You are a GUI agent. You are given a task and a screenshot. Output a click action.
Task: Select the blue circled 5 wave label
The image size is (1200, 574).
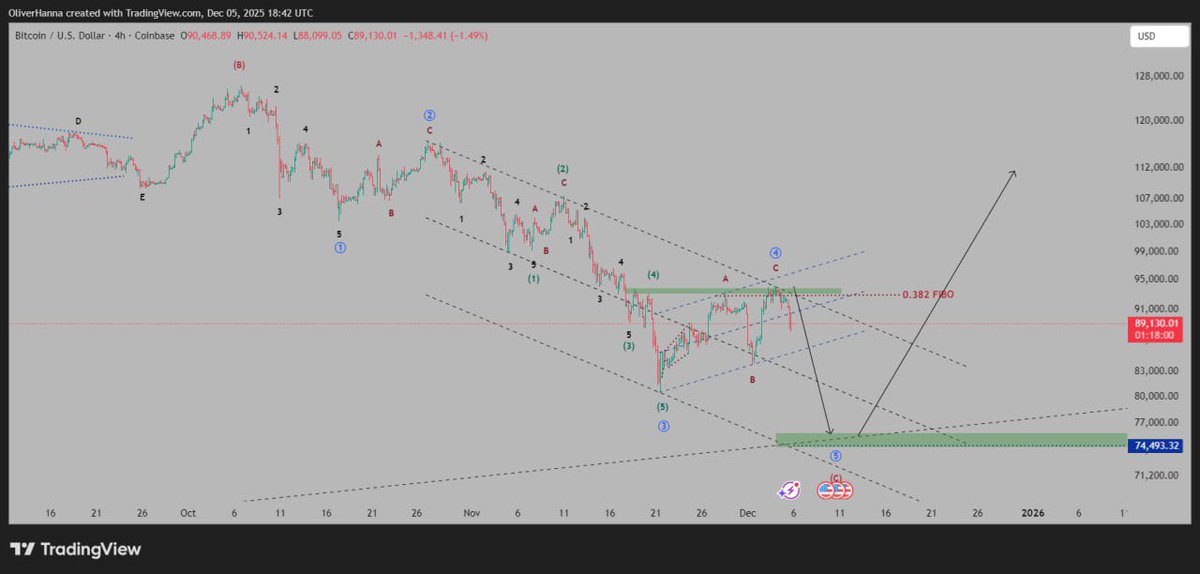pos(836,455)
